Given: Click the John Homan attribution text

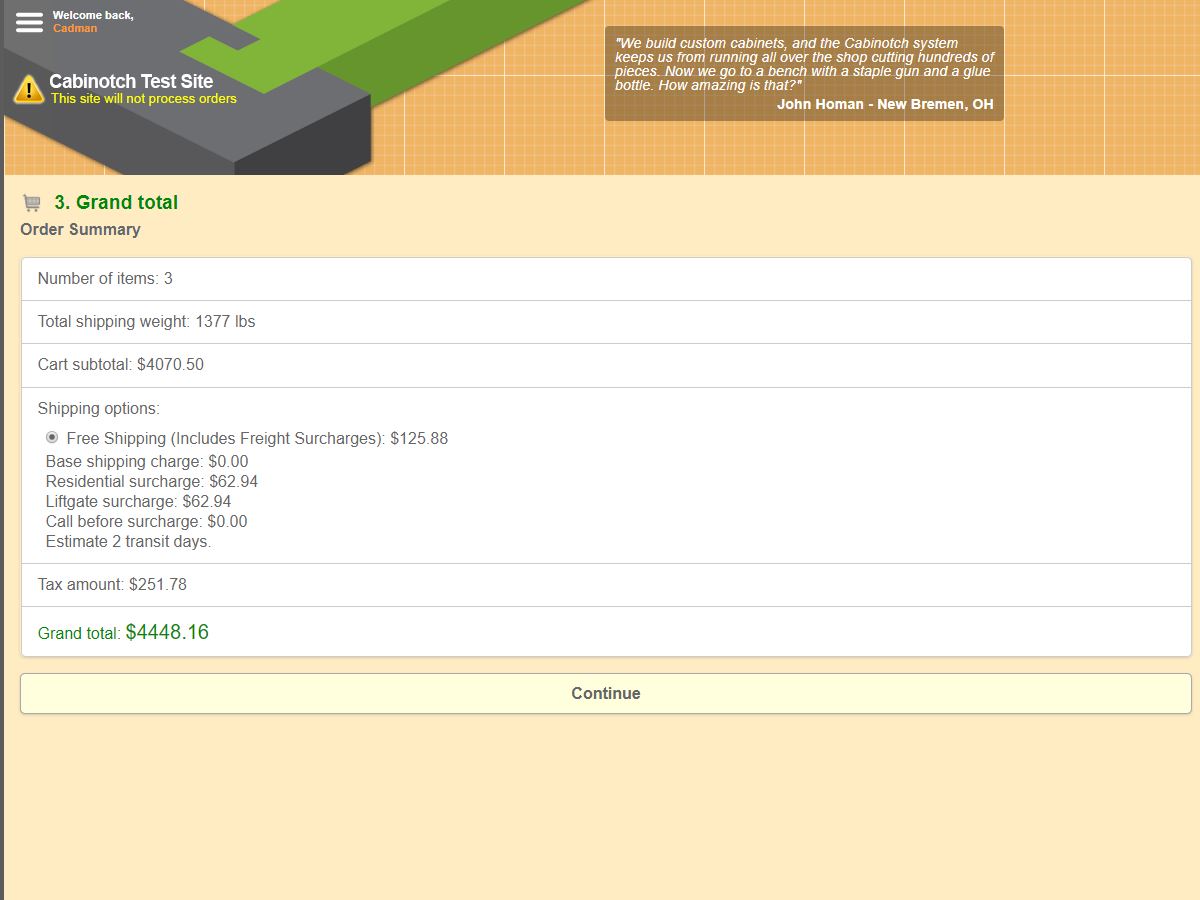Looking at the screenshot, I should click(885, 104).
